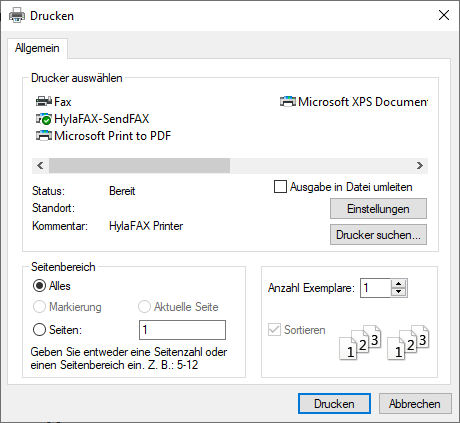Select the Alles radio button

pos(39,286)
